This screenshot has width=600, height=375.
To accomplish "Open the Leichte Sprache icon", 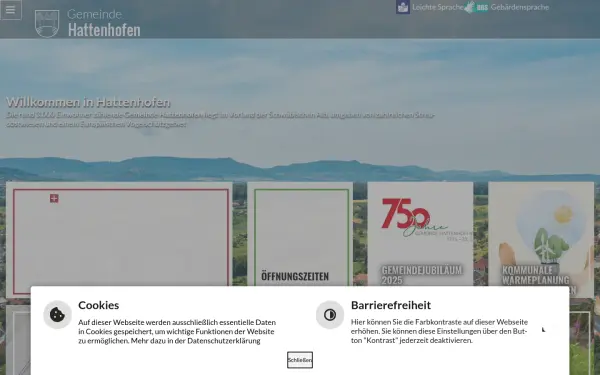I will coord(403,7).
